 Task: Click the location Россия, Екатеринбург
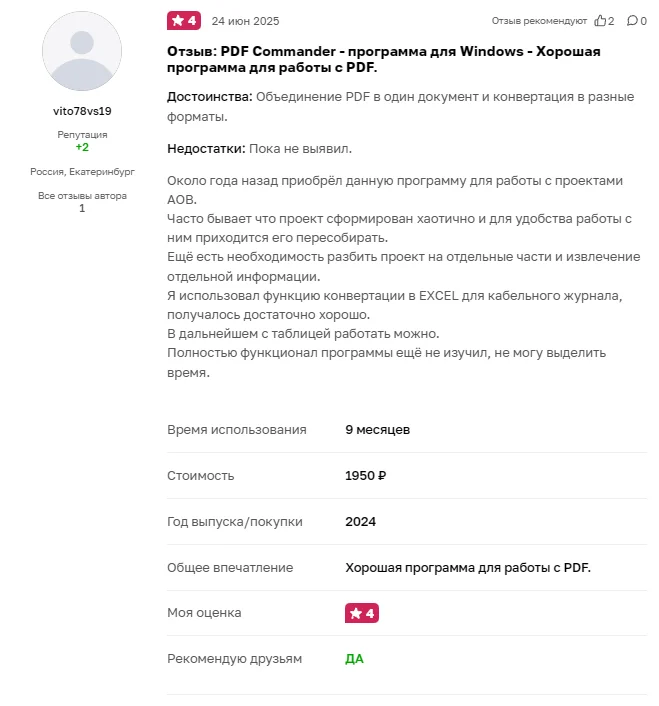(82, 172)
